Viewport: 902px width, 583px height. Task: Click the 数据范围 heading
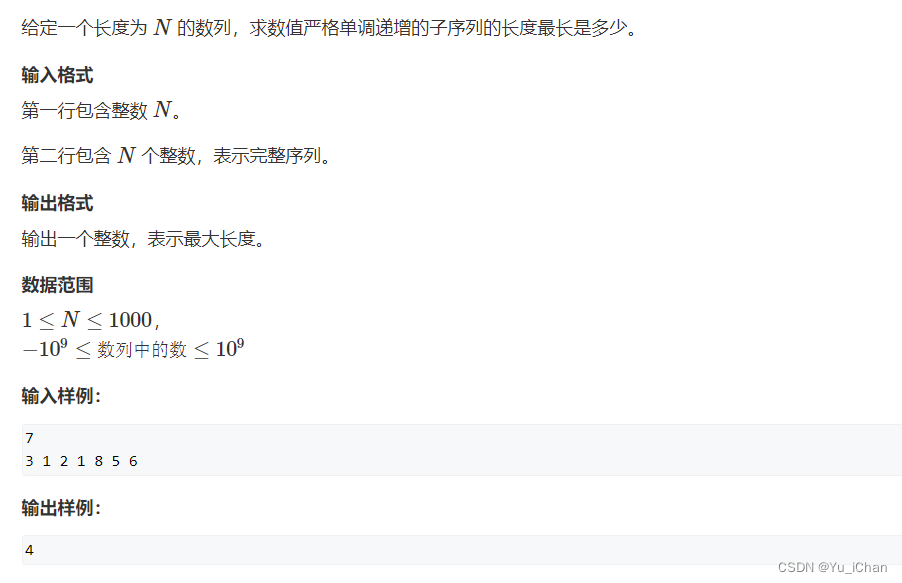57,285
